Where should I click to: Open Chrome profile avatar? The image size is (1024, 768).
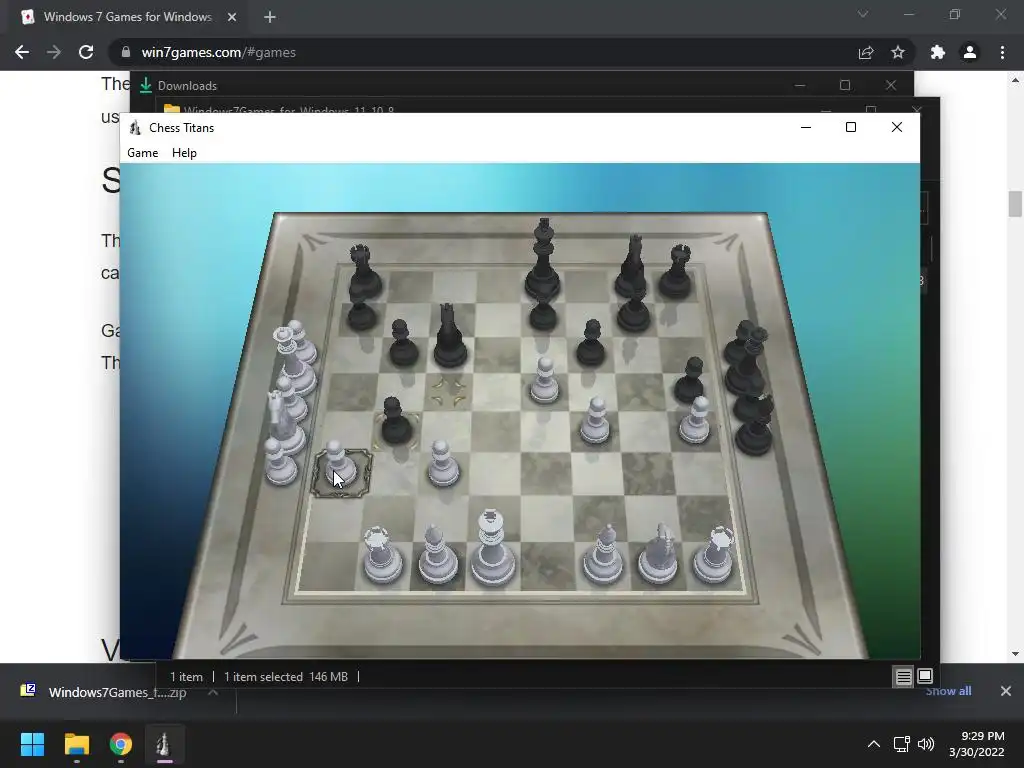[x=970, y=52]
